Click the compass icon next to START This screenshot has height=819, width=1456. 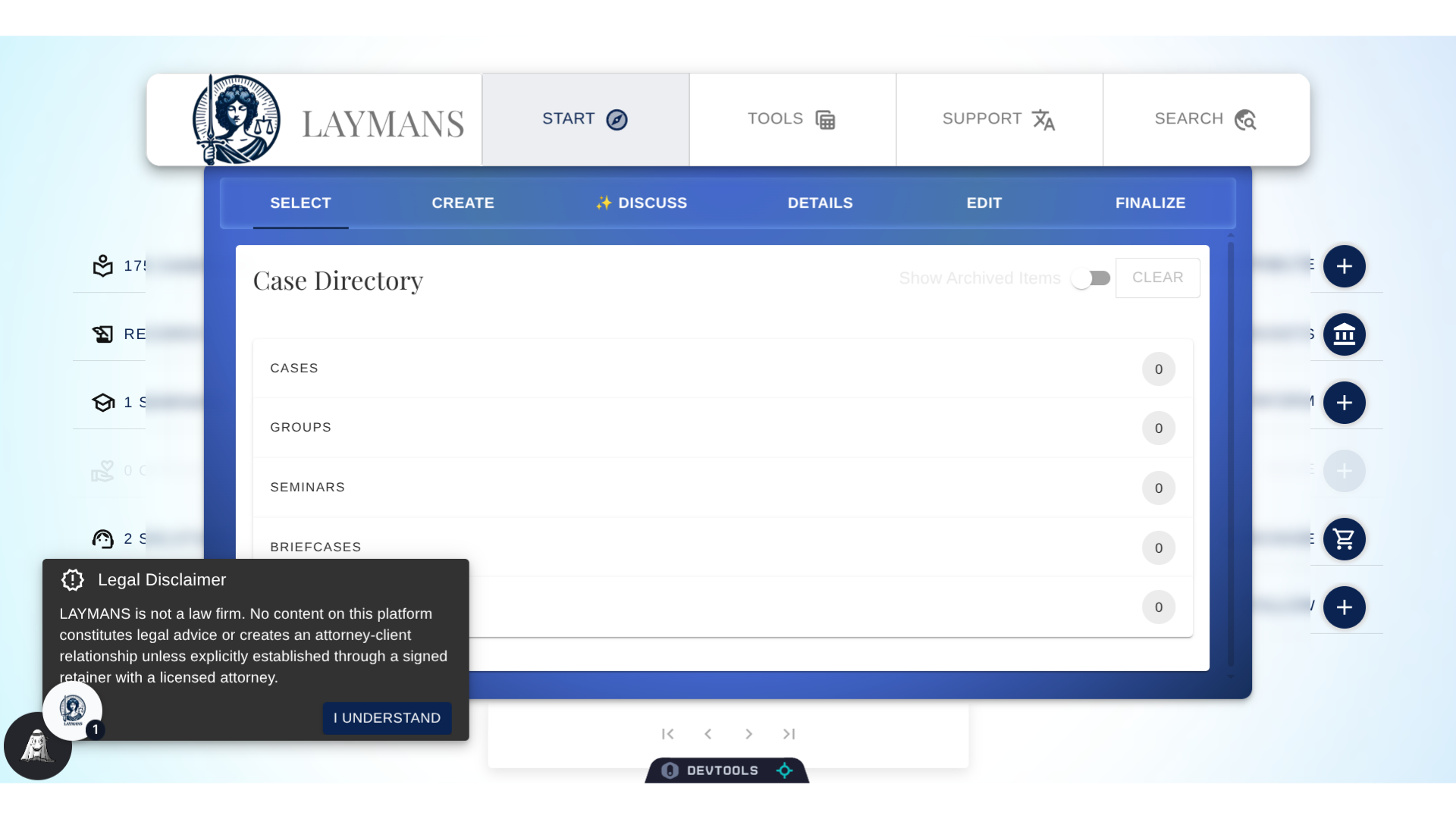pos(616,119)
